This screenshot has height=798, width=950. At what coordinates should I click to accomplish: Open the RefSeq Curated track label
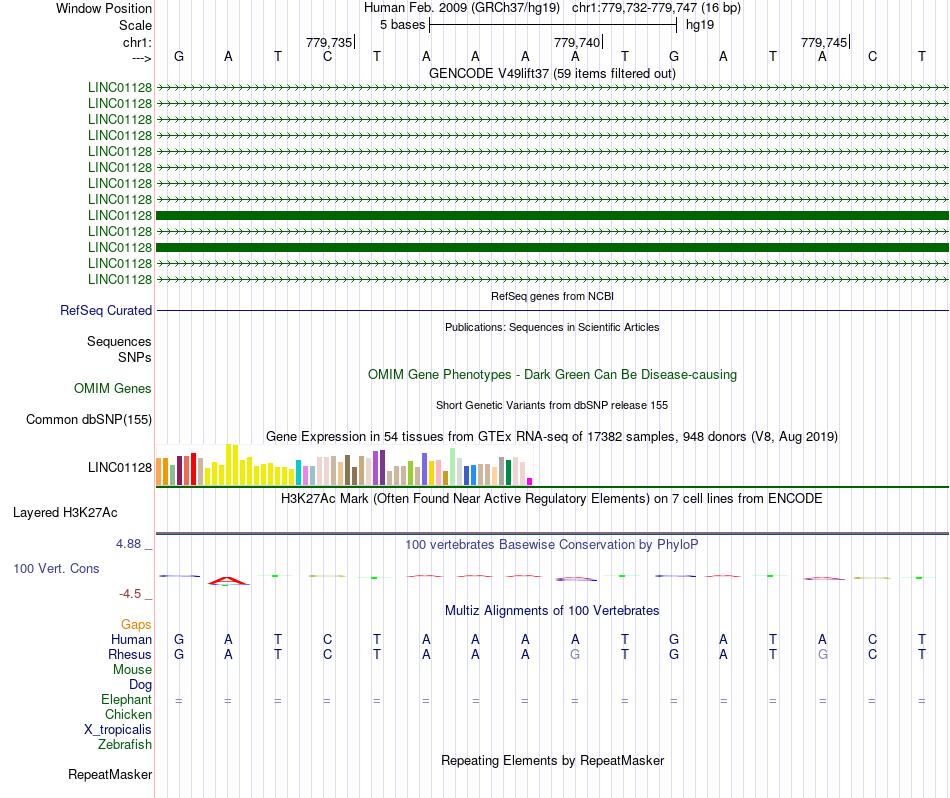[x=106, y=311]
